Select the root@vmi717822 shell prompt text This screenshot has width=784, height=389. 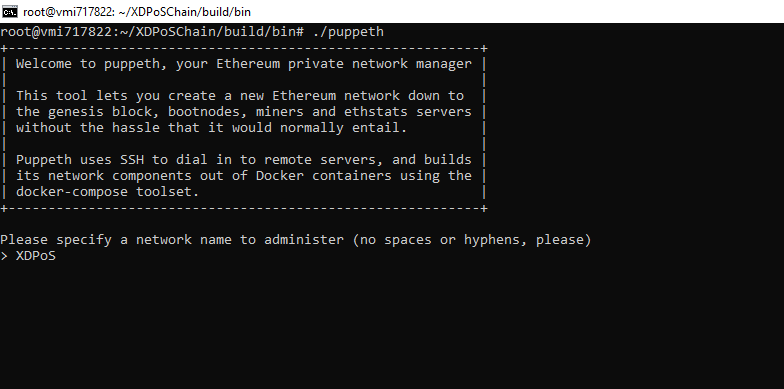click(152, 32)
